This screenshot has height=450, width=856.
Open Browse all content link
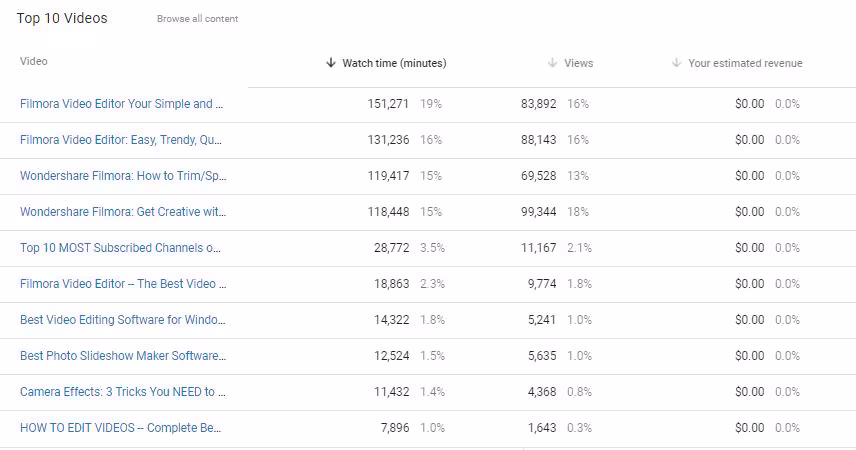coord(197,19)
